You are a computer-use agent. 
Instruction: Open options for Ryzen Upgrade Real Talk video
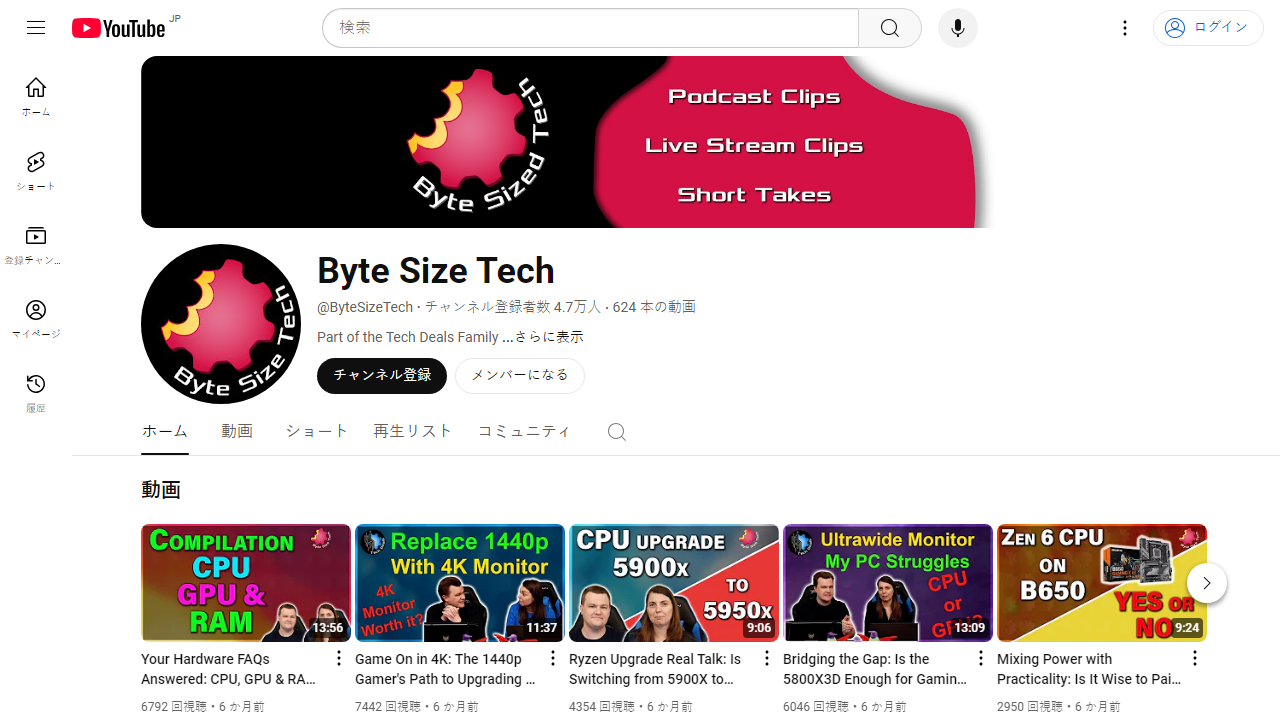pos(767,658)
